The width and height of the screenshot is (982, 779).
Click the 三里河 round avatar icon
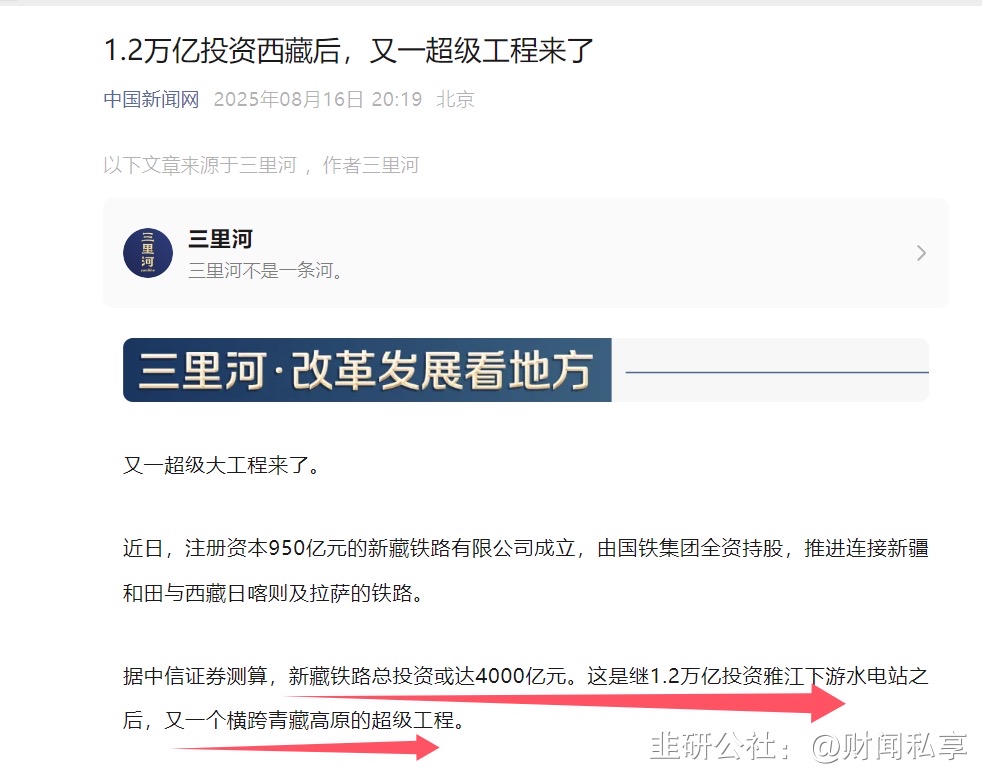pos(148,253)
